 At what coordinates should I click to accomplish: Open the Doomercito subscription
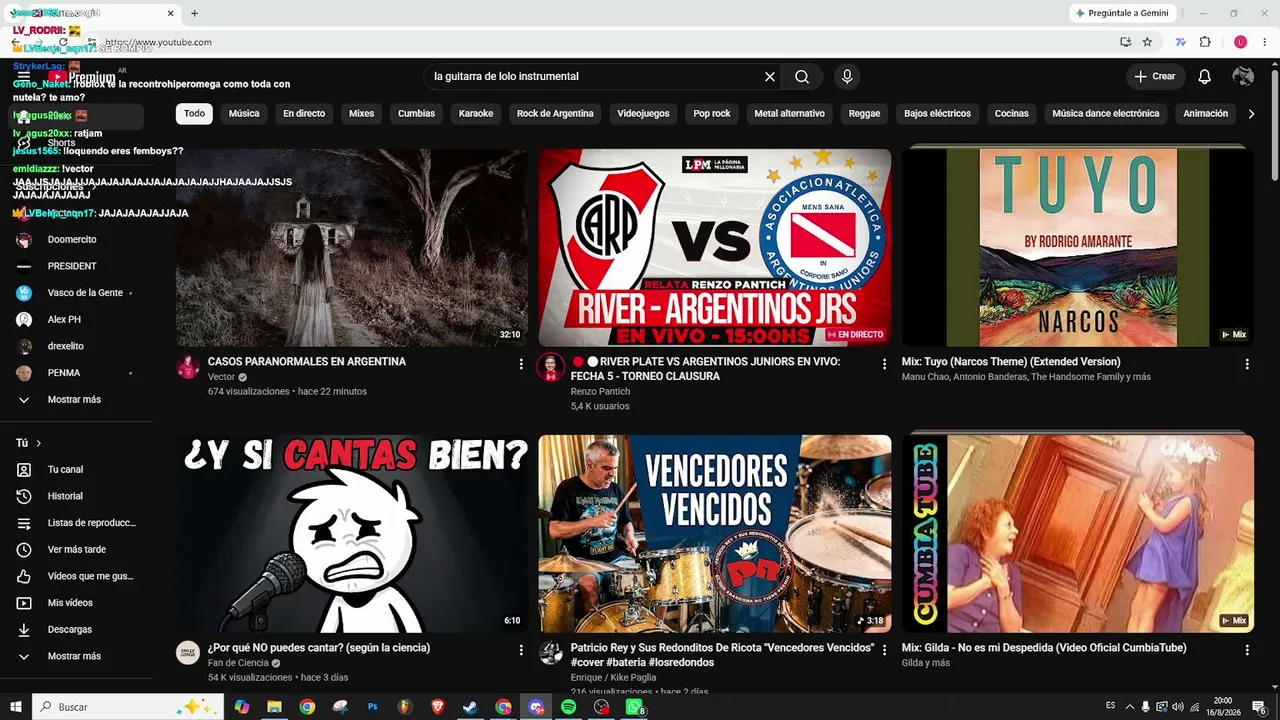pos(74,240)
